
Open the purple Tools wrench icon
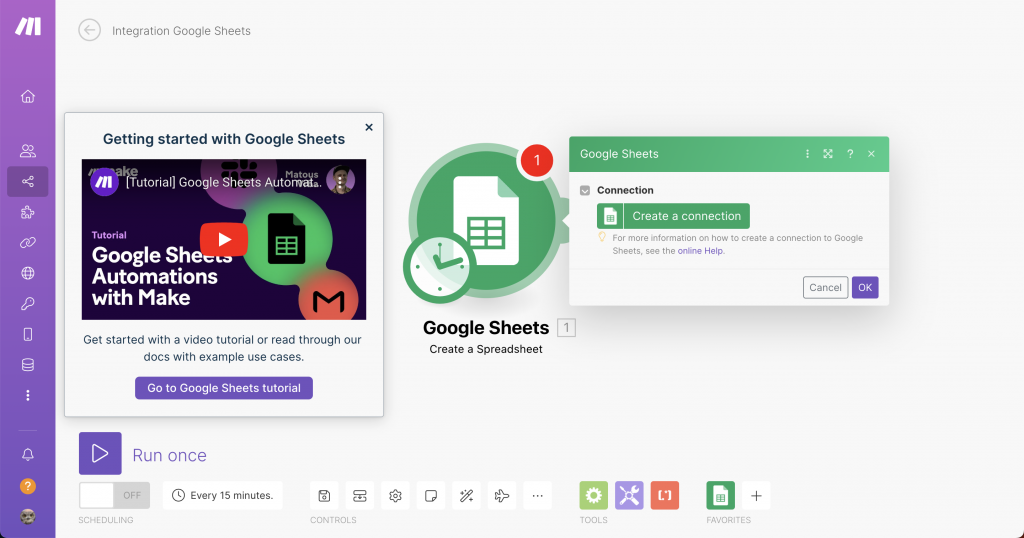629,496
